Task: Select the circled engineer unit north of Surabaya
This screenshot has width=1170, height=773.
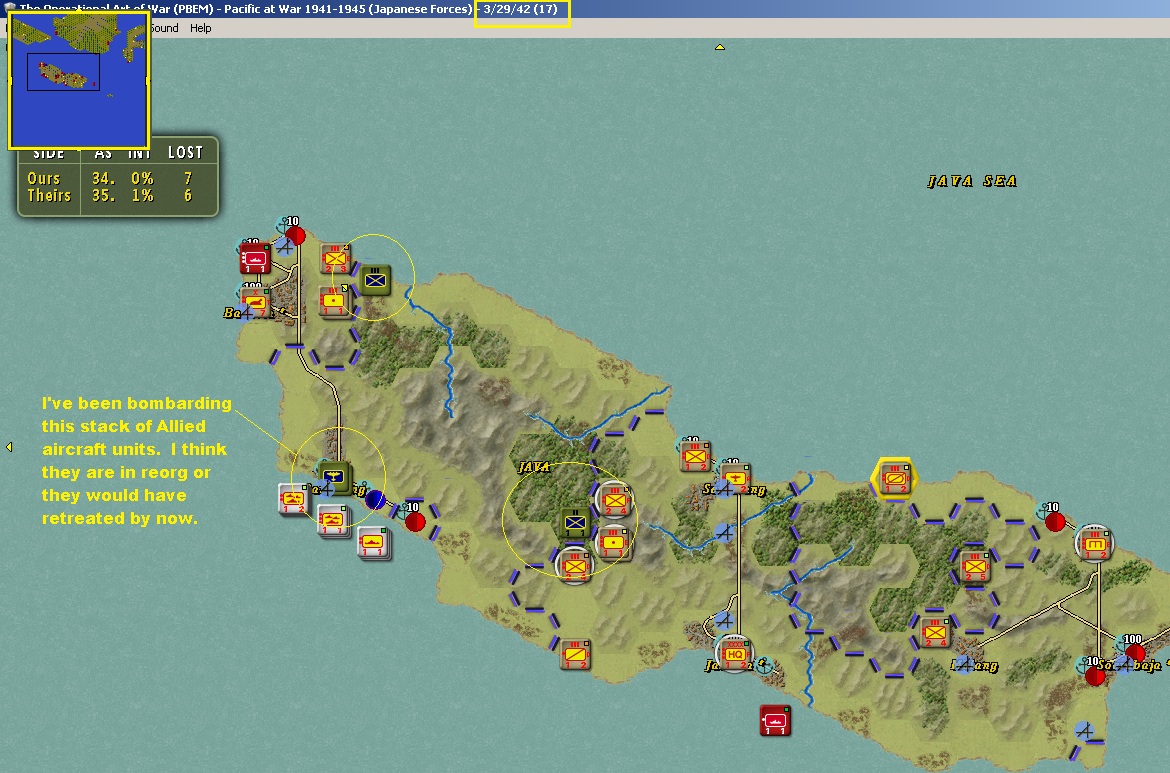Action: click(1095, 543)
